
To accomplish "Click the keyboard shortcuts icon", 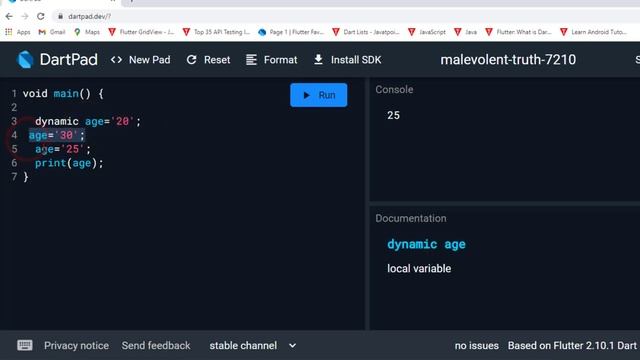I will pyautogui.click(x=25, y=345).
